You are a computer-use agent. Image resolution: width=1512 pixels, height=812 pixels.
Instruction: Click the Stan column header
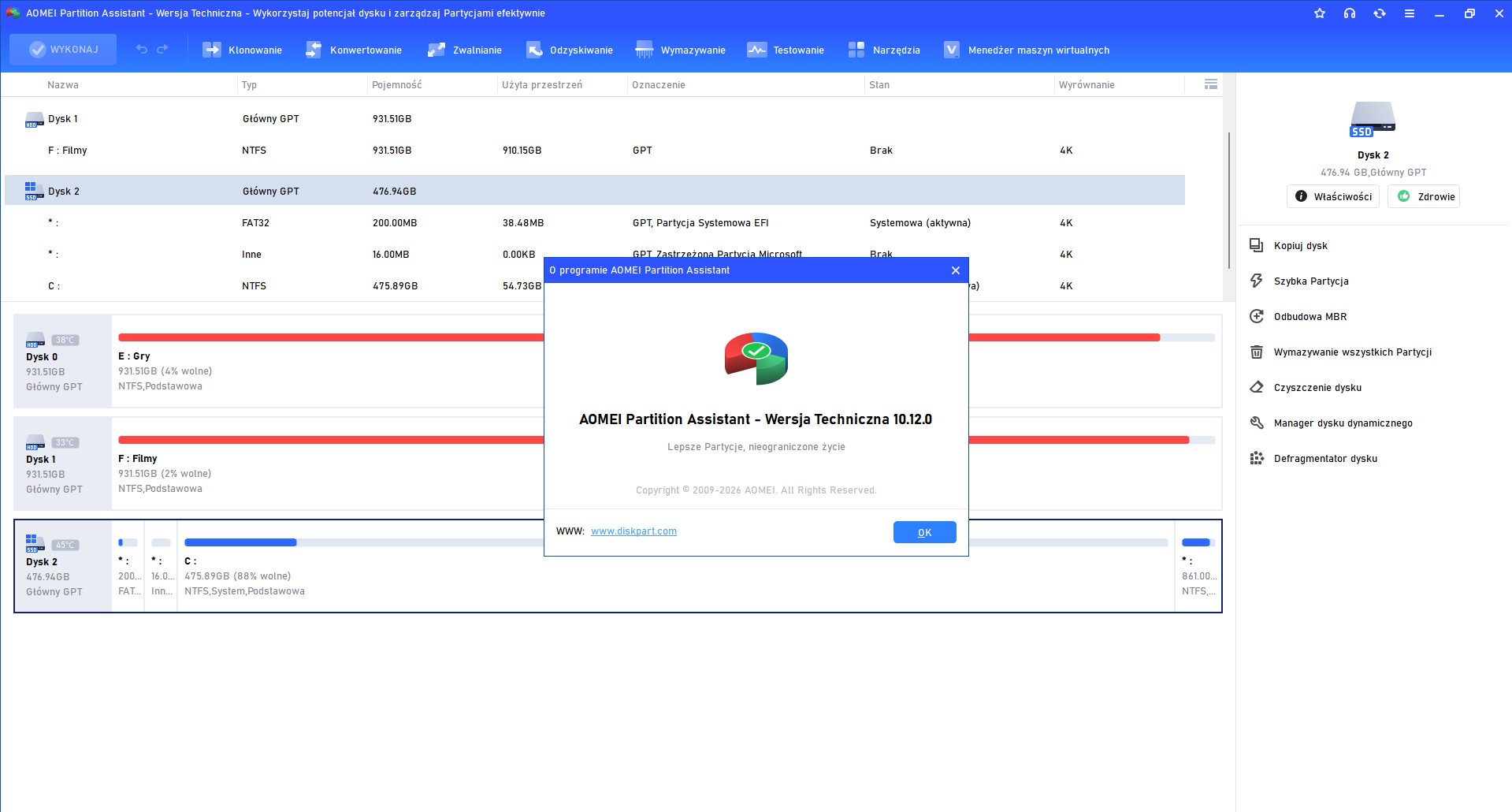879,85
